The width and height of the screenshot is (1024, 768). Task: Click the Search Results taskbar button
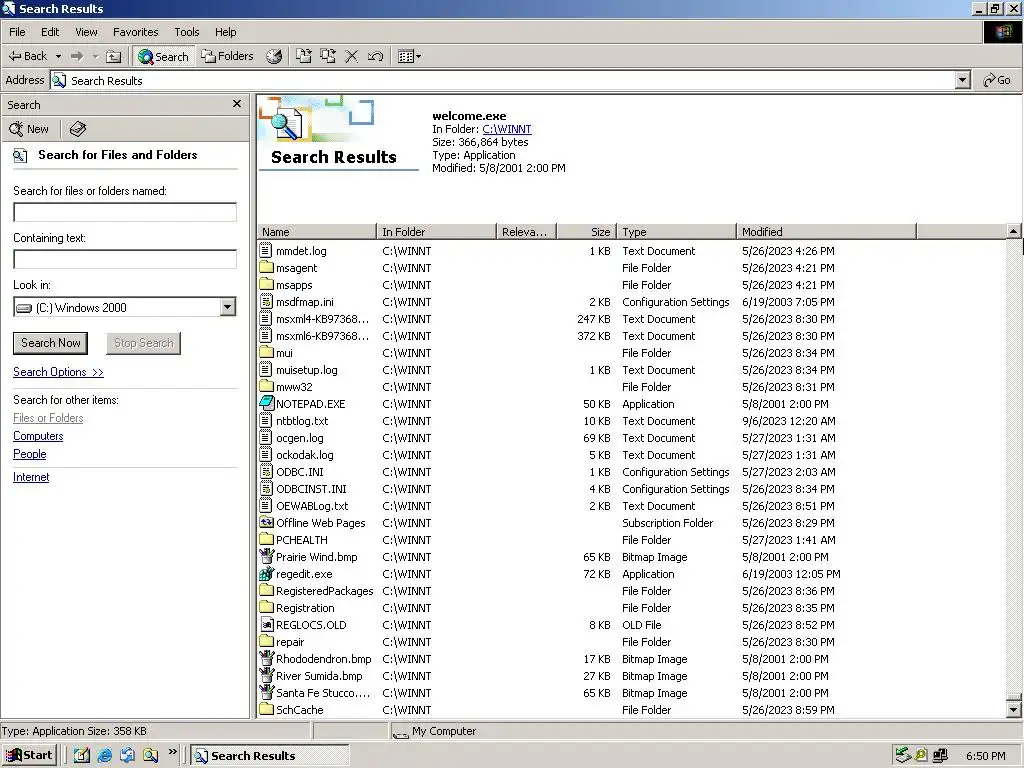click(270, 756)
